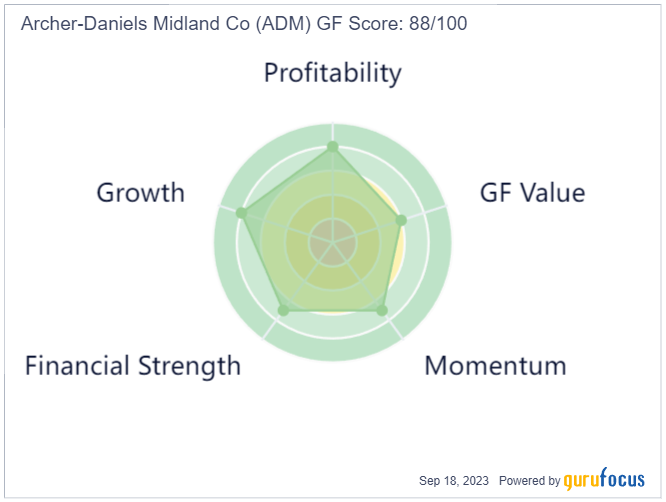The width and height of the screenshot is (666, 502).
Task: Click the innermost circle of the radar
Action: [333, 243]
